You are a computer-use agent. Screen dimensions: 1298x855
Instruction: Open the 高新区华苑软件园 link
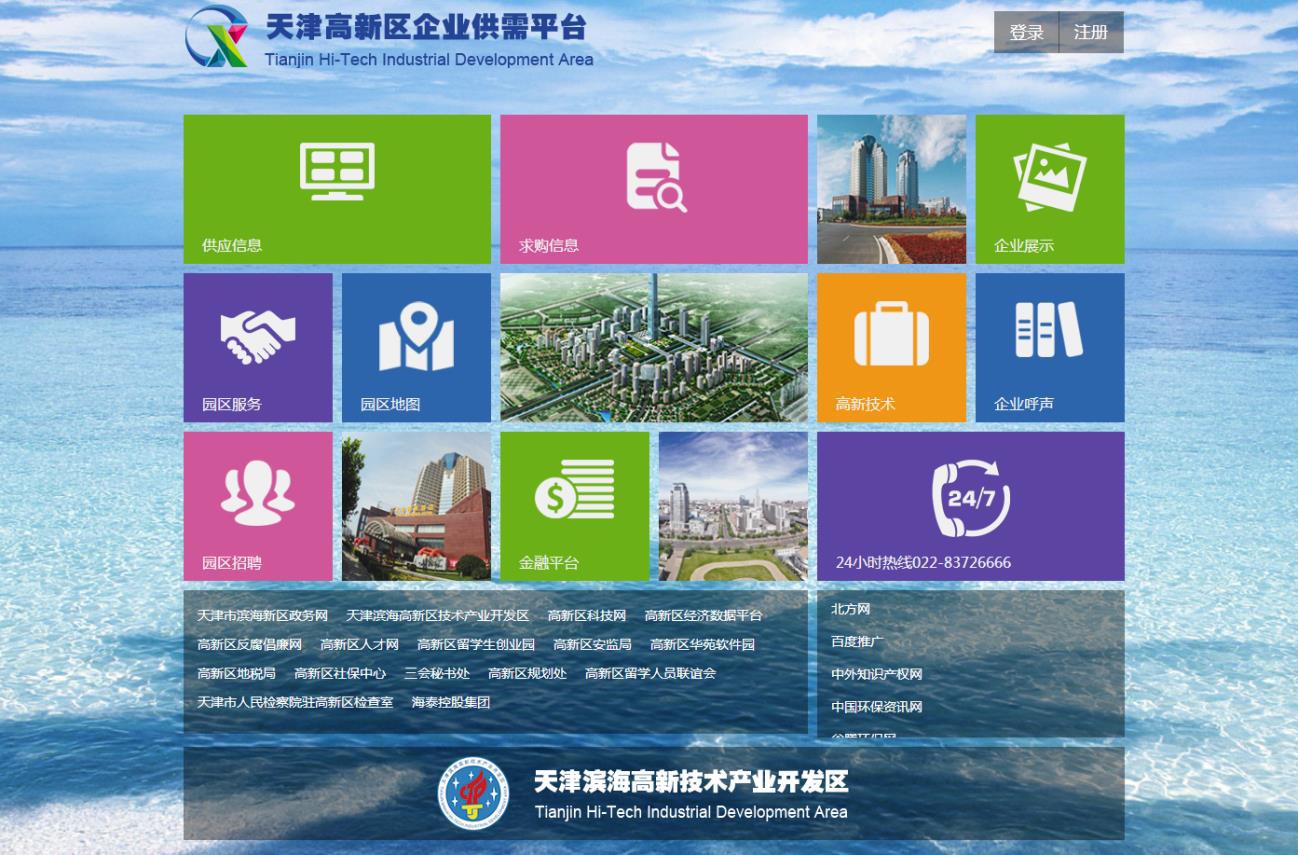[702, 645]
